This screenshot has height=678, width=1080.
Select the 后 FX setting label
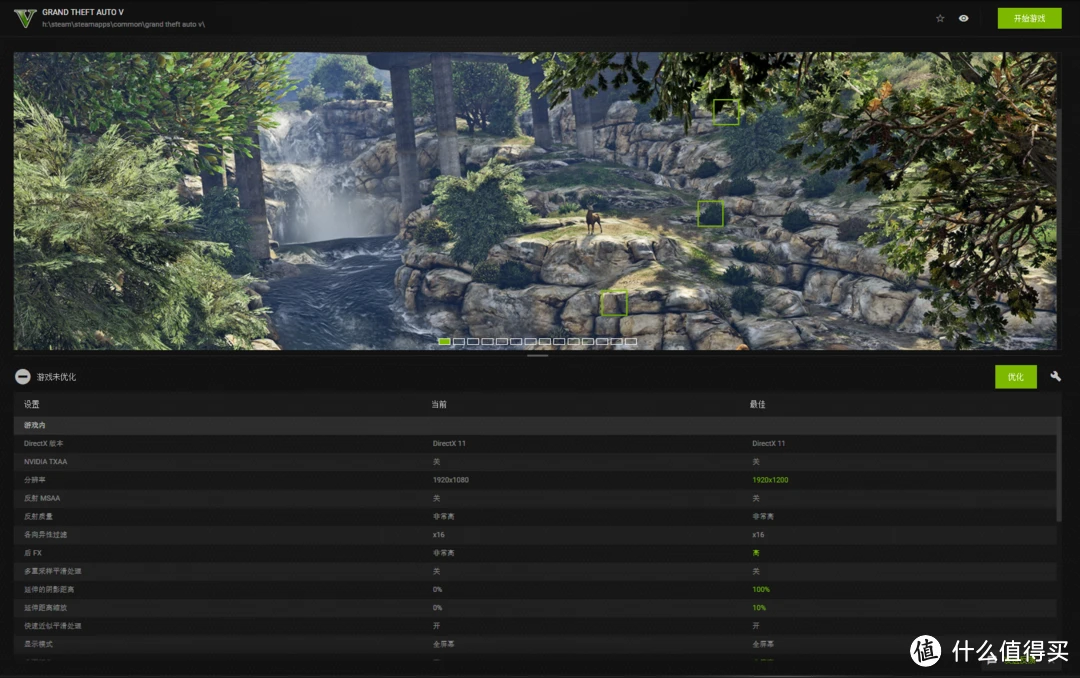pos(32,553)
